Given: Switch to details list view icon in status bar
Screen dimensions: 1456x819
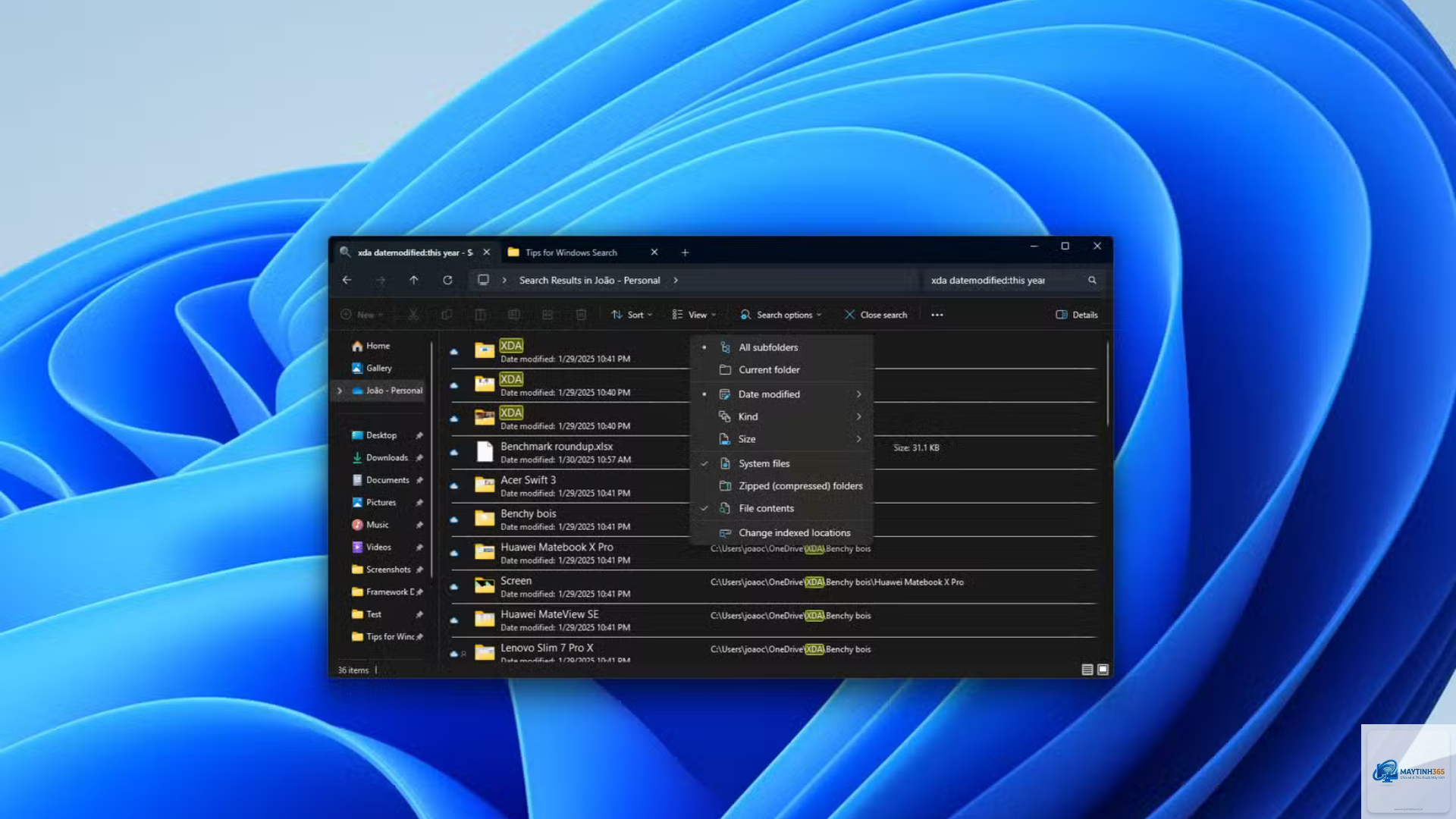Looking at the screenshot, I should point(1087,670).
